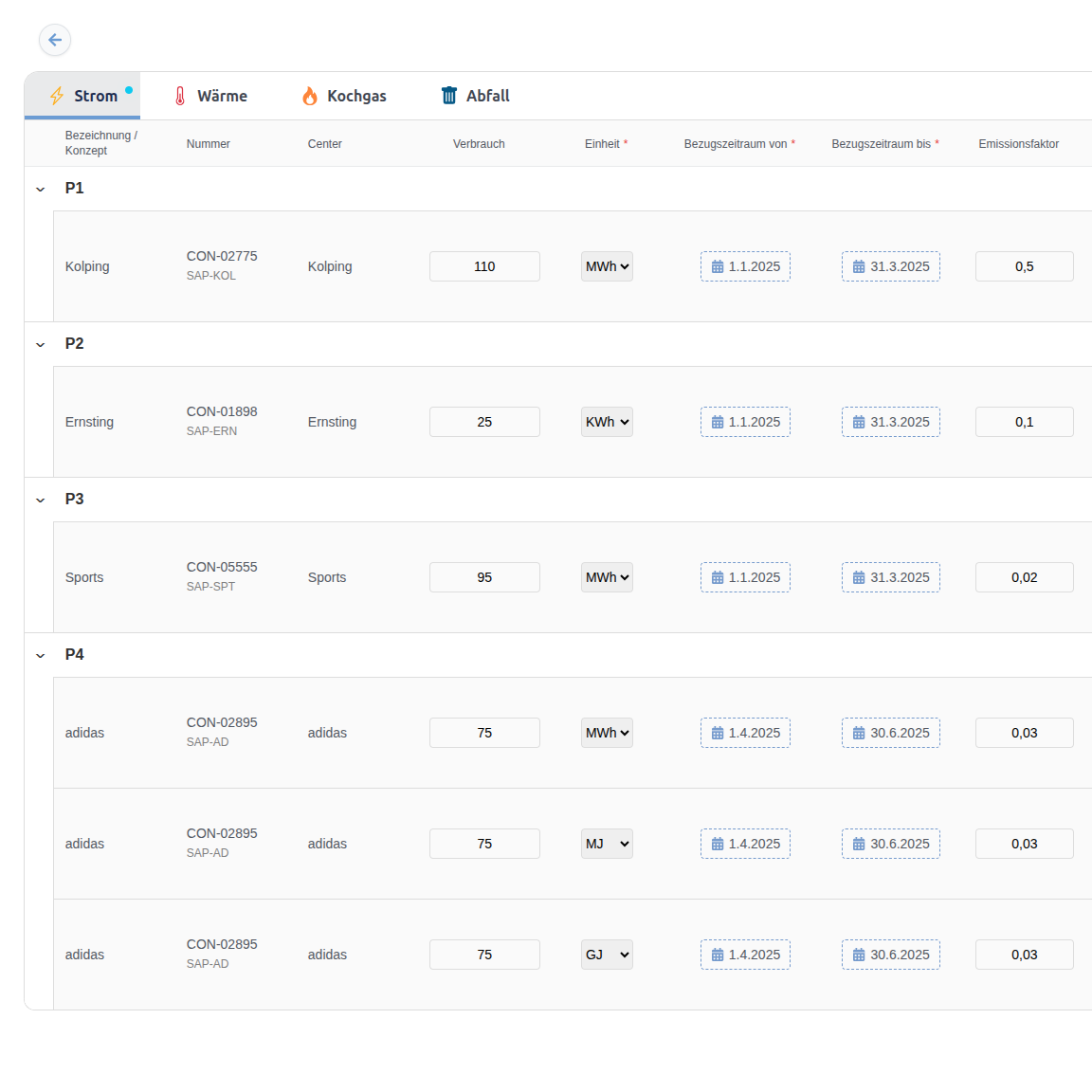
Task: Open the GJ unit selector in last adidas row
Action: 607,955
